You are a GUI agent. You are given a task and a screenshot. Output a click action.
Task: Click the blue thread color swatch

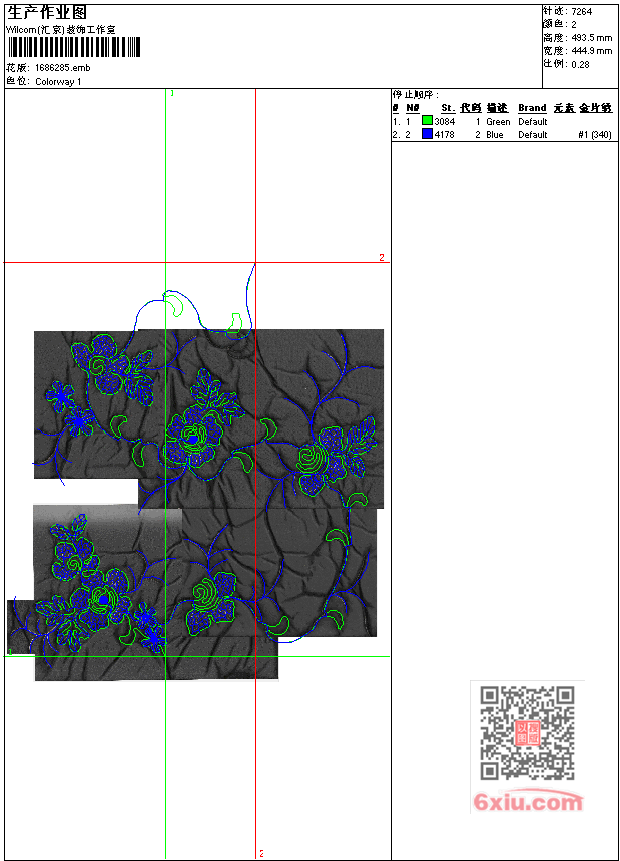(x=427, y=134)
